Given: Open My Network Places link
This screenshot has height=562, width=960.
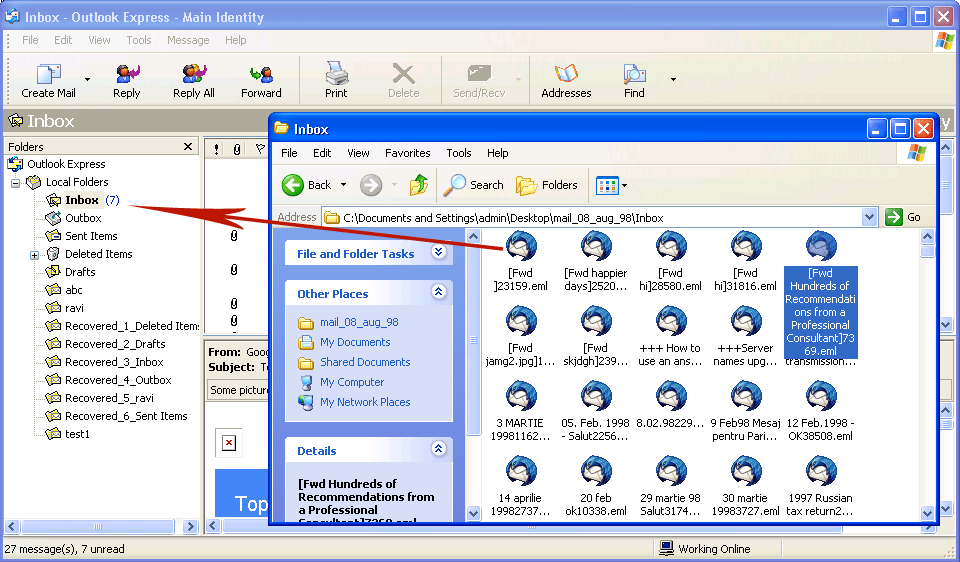Looking at the screenshot, I should tap(365, 402).
